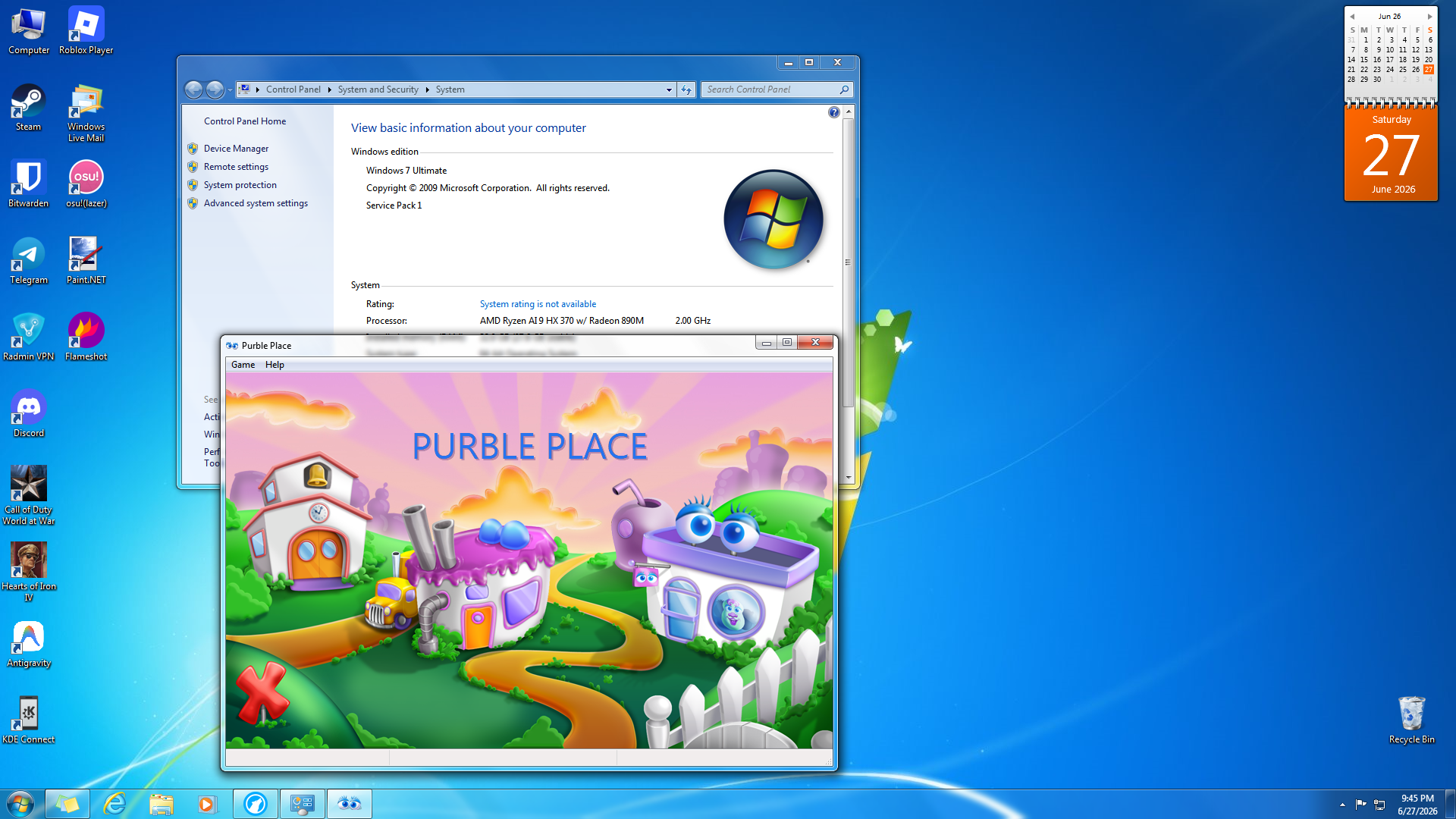The image size is (1456, 819).
Task: Open recent pages dropdown beside Forward button
Action: point(230,89)
